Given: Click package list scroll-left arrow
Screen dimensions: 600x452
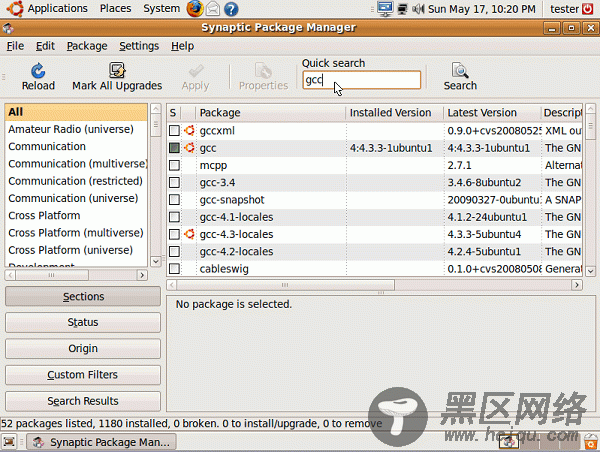Looking at the screenshot, I should (x=171, y=285).
